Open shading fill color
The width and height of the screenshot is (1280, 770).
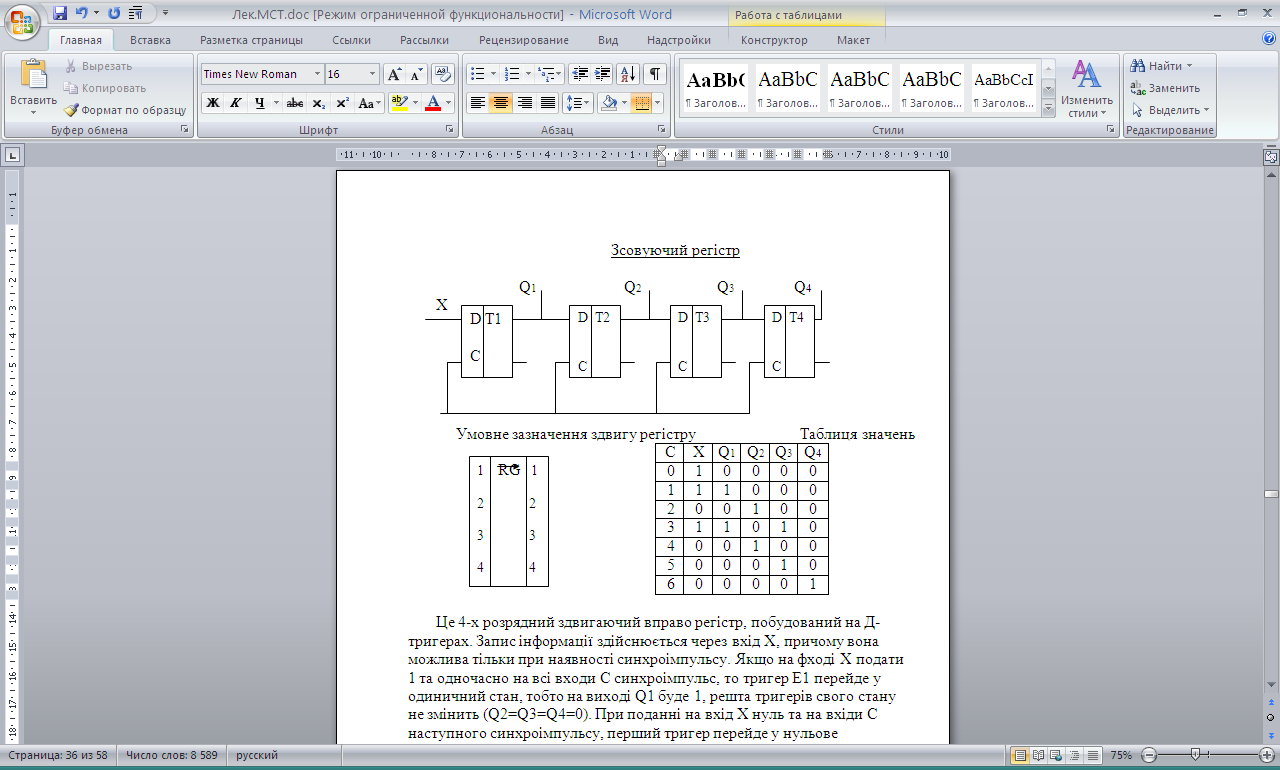click(x=610, y=102)
